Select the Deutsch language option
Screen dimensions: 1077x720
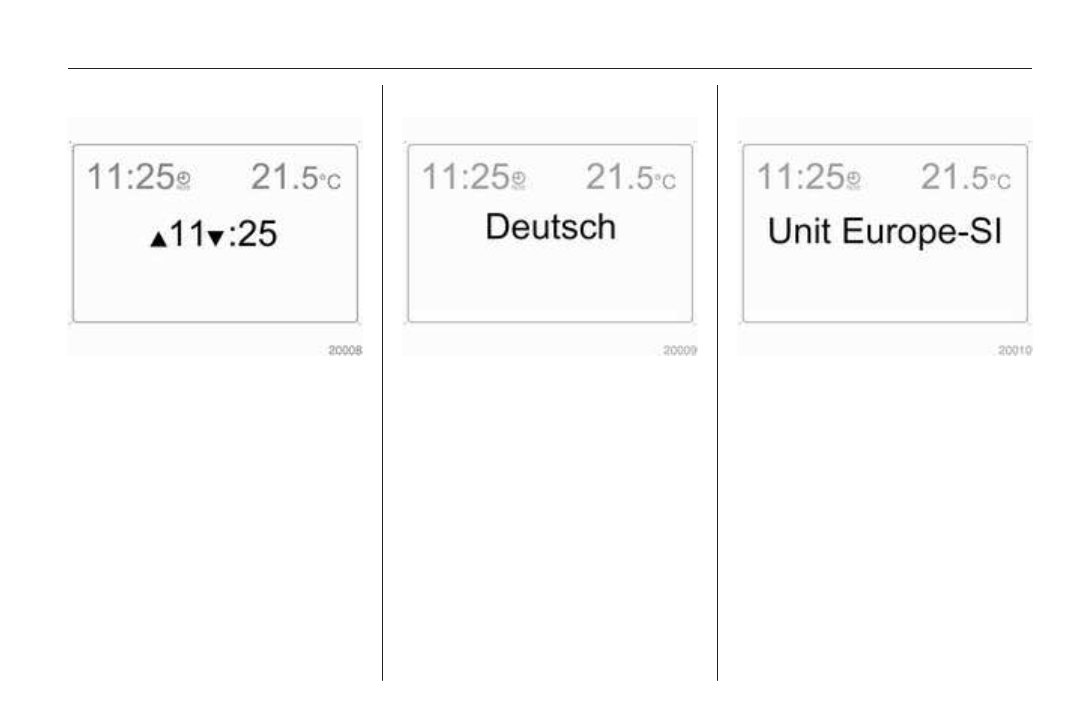tap(550, 227)
